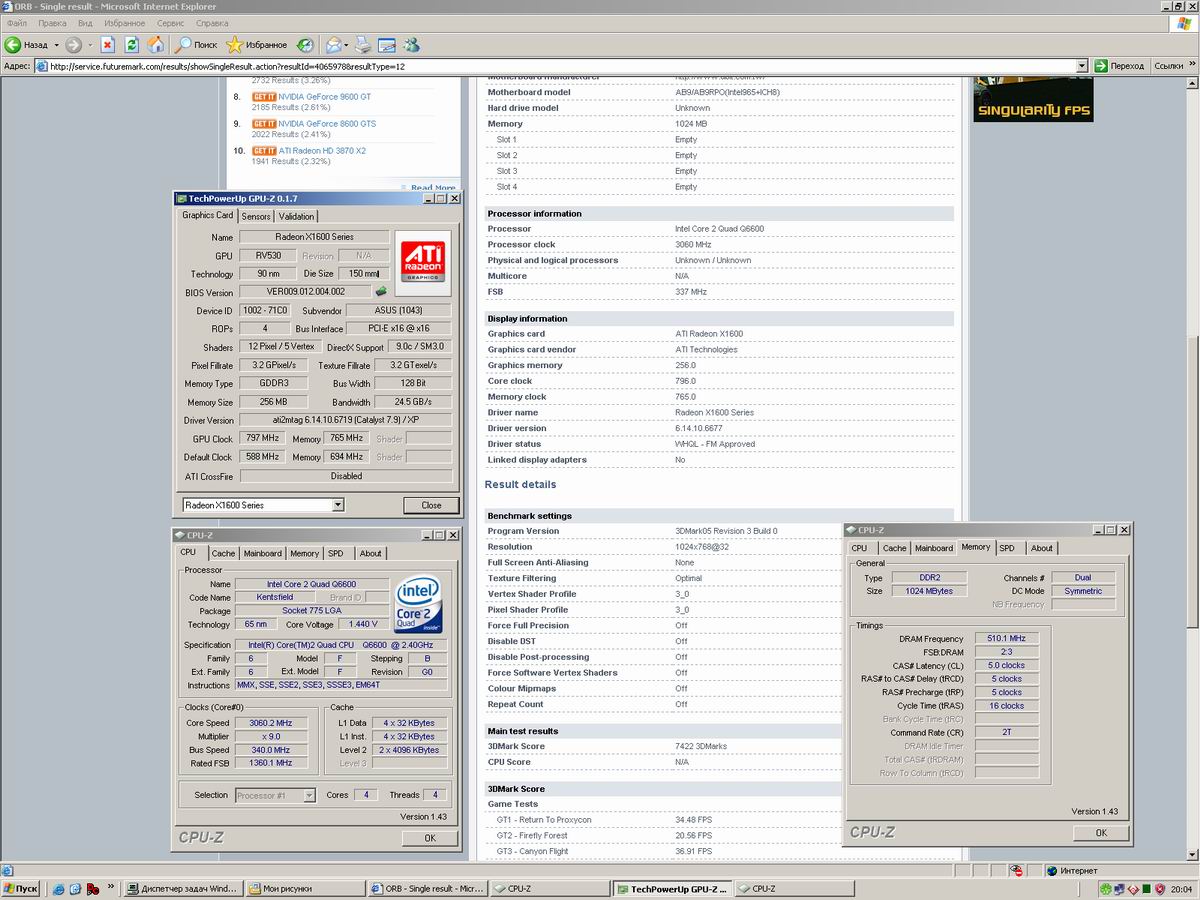Viewport: 1200px width, 900px height.
Task: Open the Back button history dropdown arrow
Action: tap(56, 45)
